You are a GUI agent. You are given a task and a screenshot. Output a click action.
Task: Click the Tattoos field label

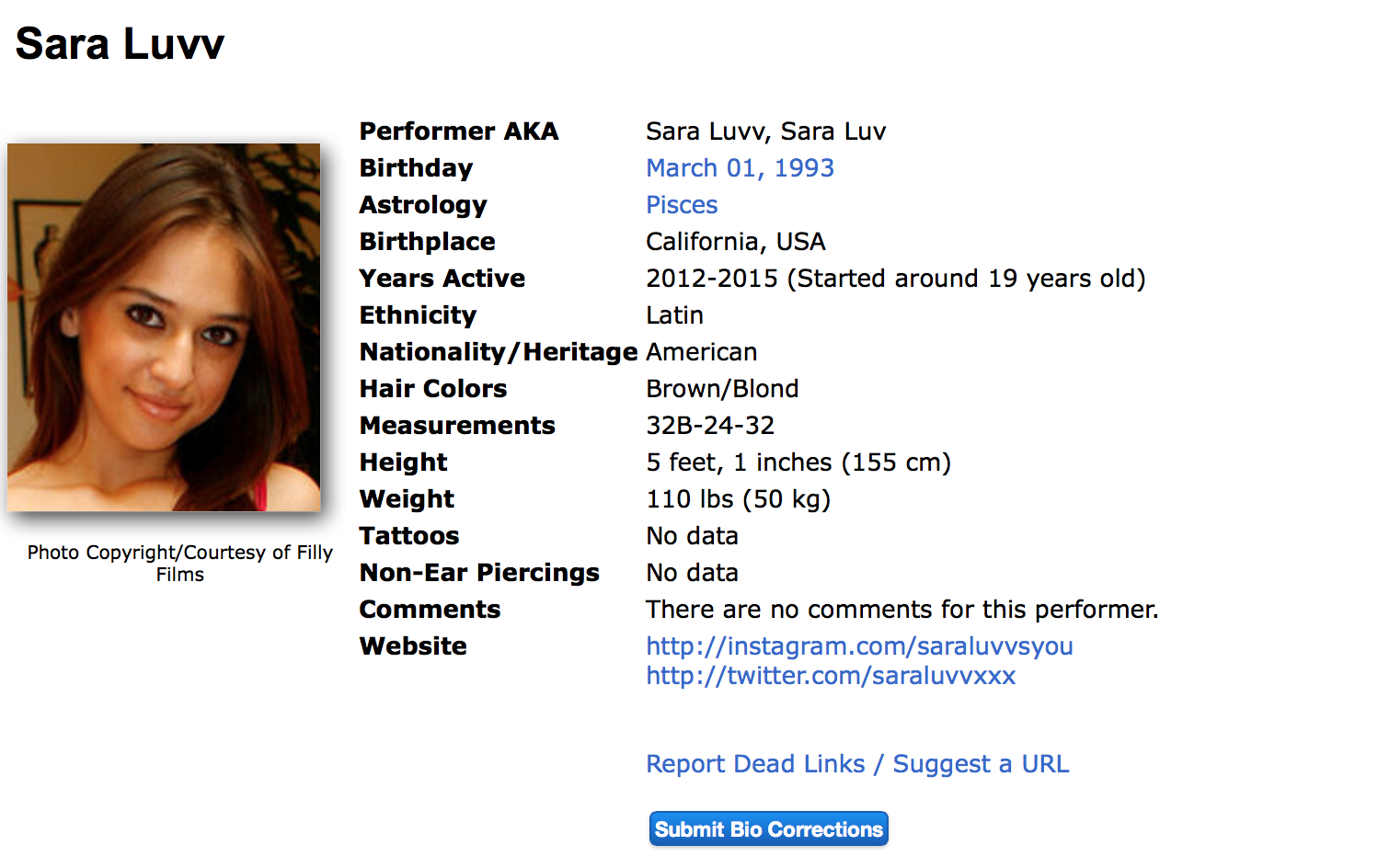(x=409, y=536)
